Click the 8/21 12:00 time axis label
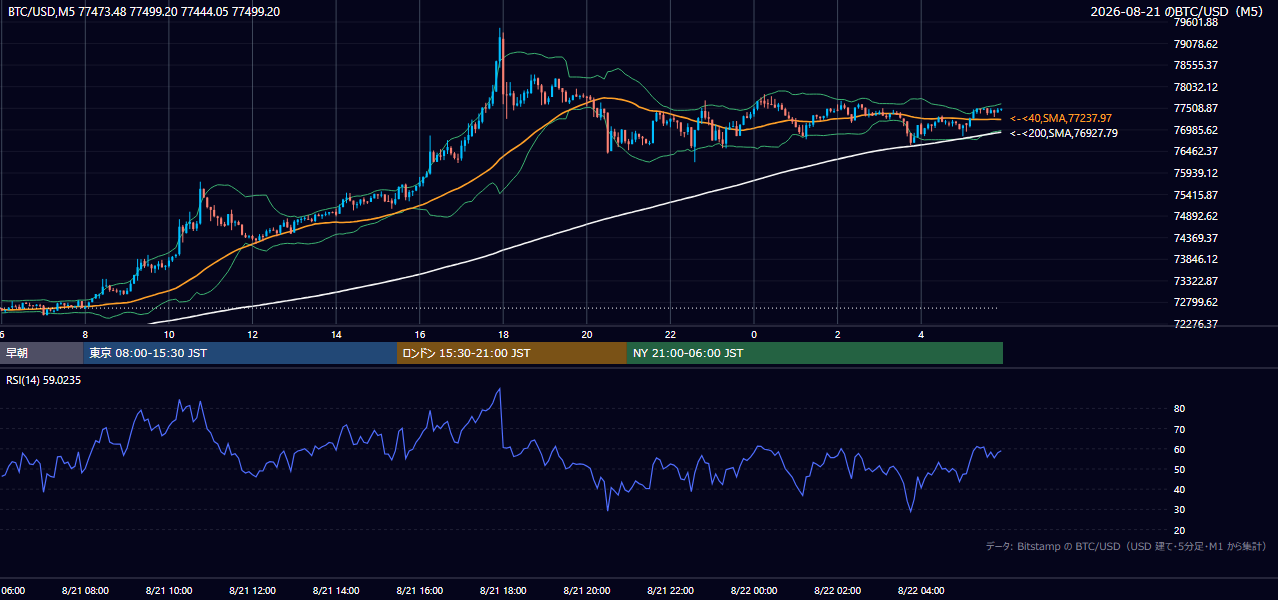This screenshot has width=1278, height=600. pyautogui.click(x=252, y=591)
